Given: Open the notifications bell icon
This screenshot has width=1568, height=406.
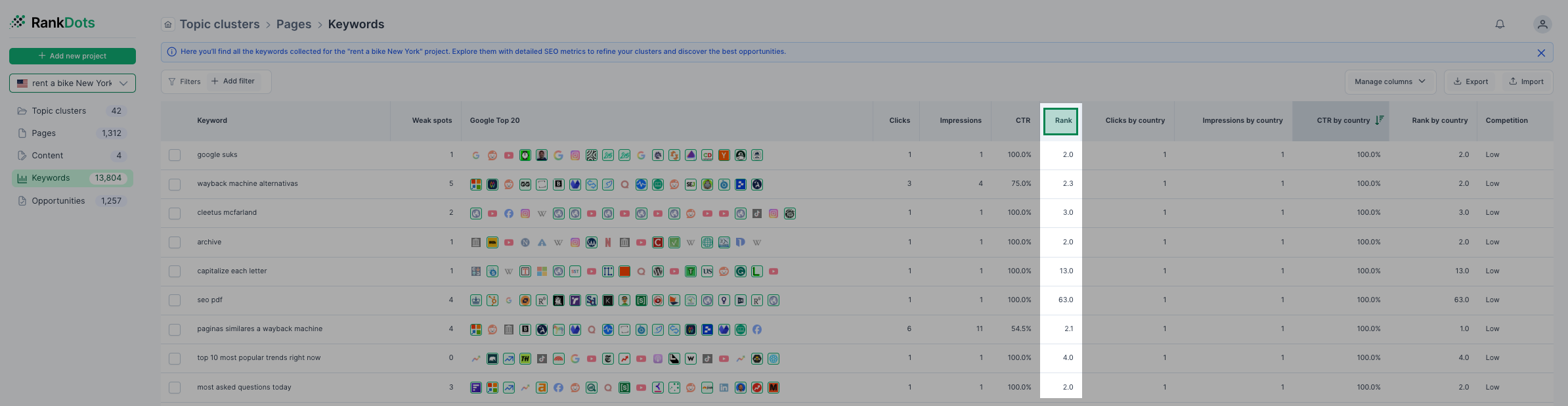Looking at the screenshot, I should coord(1500,24).
